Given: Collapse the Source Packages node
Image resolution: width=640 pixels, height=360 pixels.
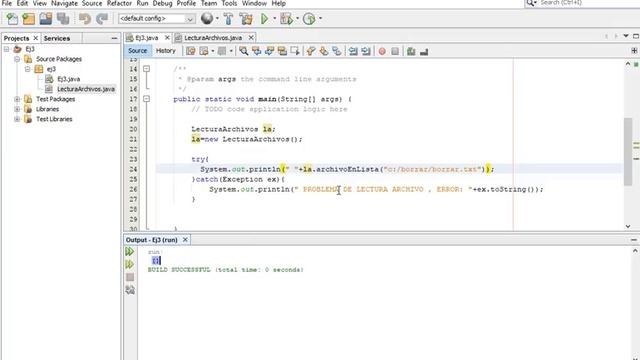Looking at the screenshot, I should [x=17, y=59].
